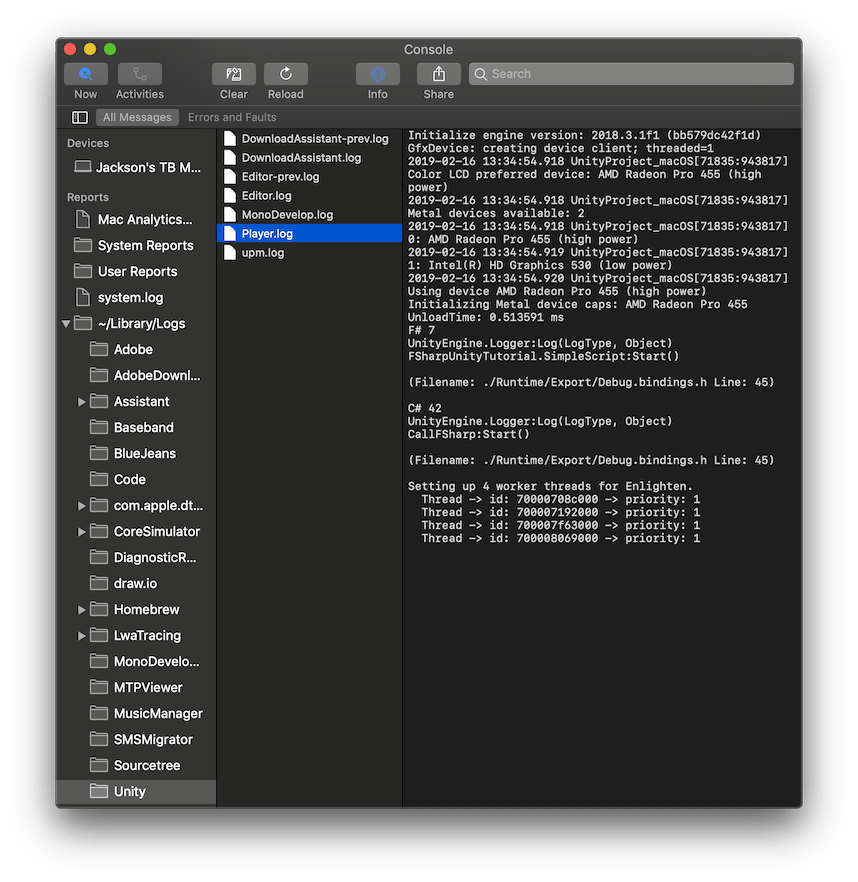This screenshot has height=882, width=858.
Task: Open the Info inspector icon
Action: coord(378,74)
